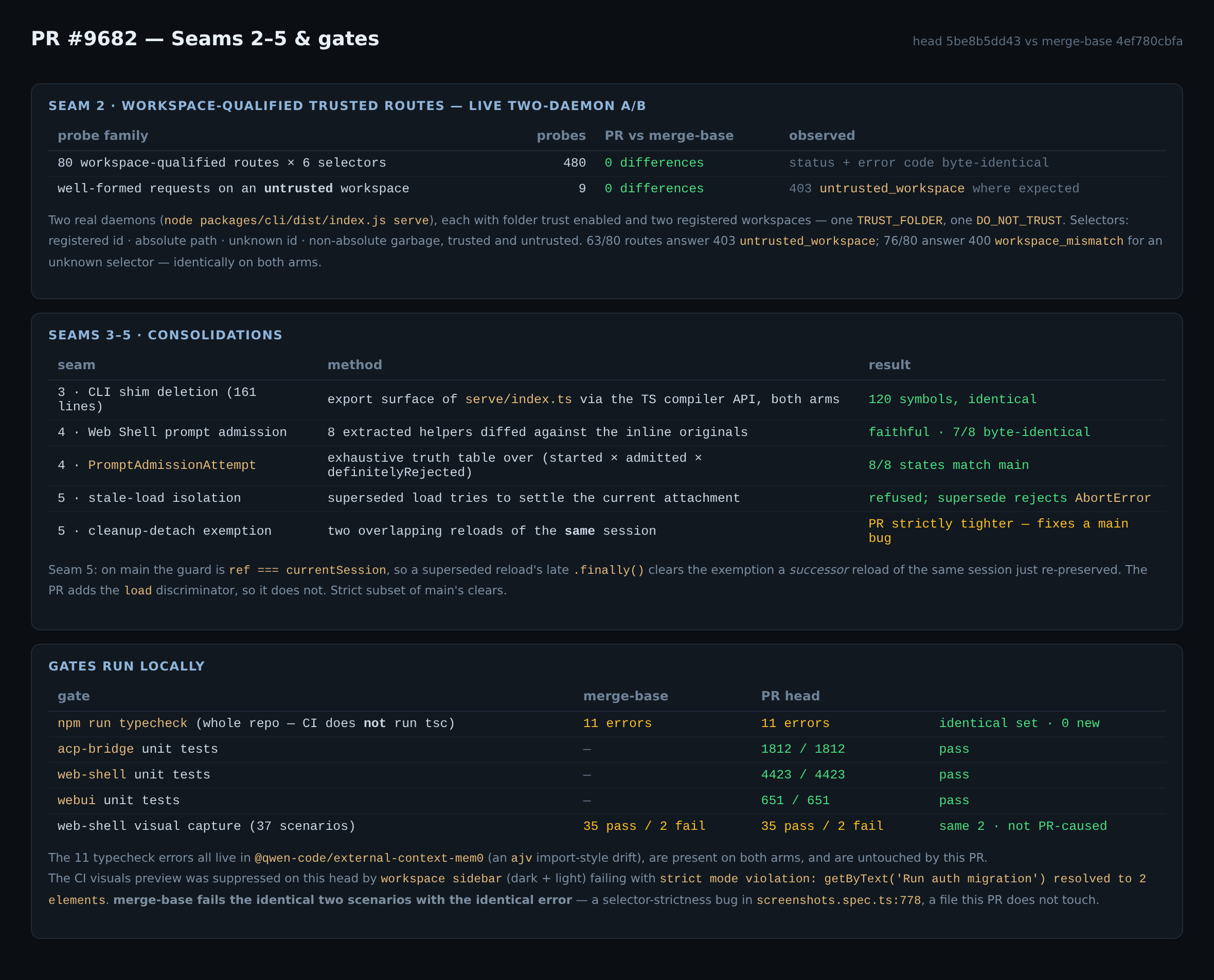Select 'web-shell visual capture (37 scenarios)' row
1214x980 pixels.
[606, 826]
